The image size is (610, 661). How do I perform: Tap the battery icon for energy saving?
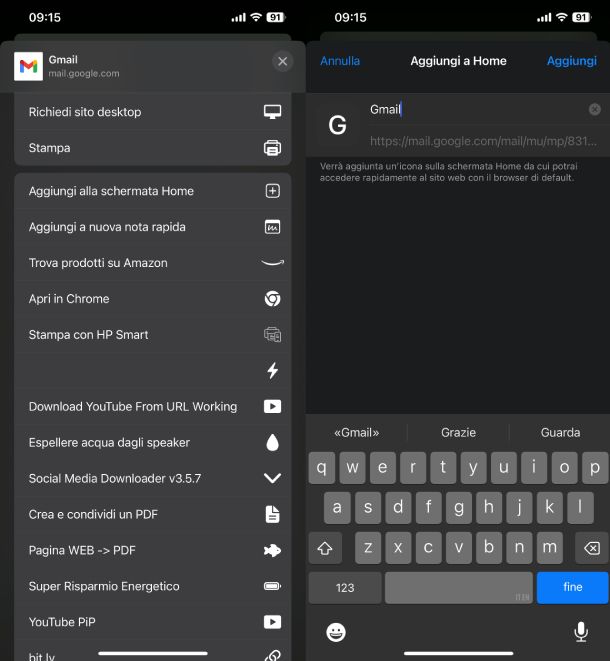coord(272,586)
